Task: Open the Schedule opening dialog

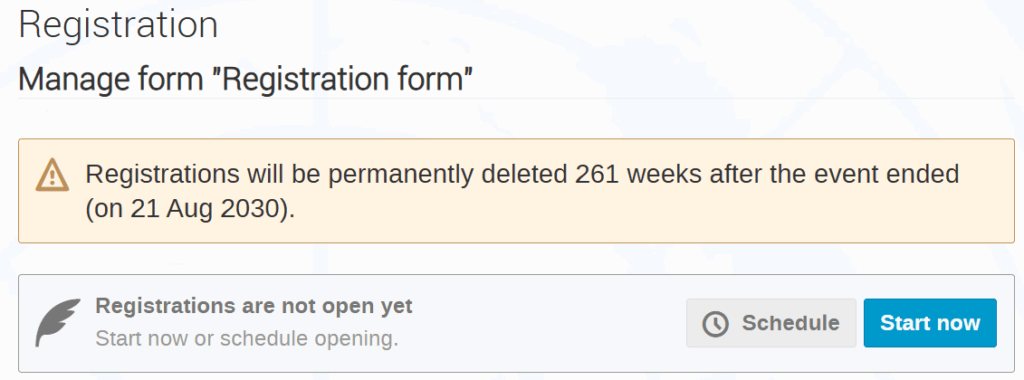Action: click(x=771, y=323)
